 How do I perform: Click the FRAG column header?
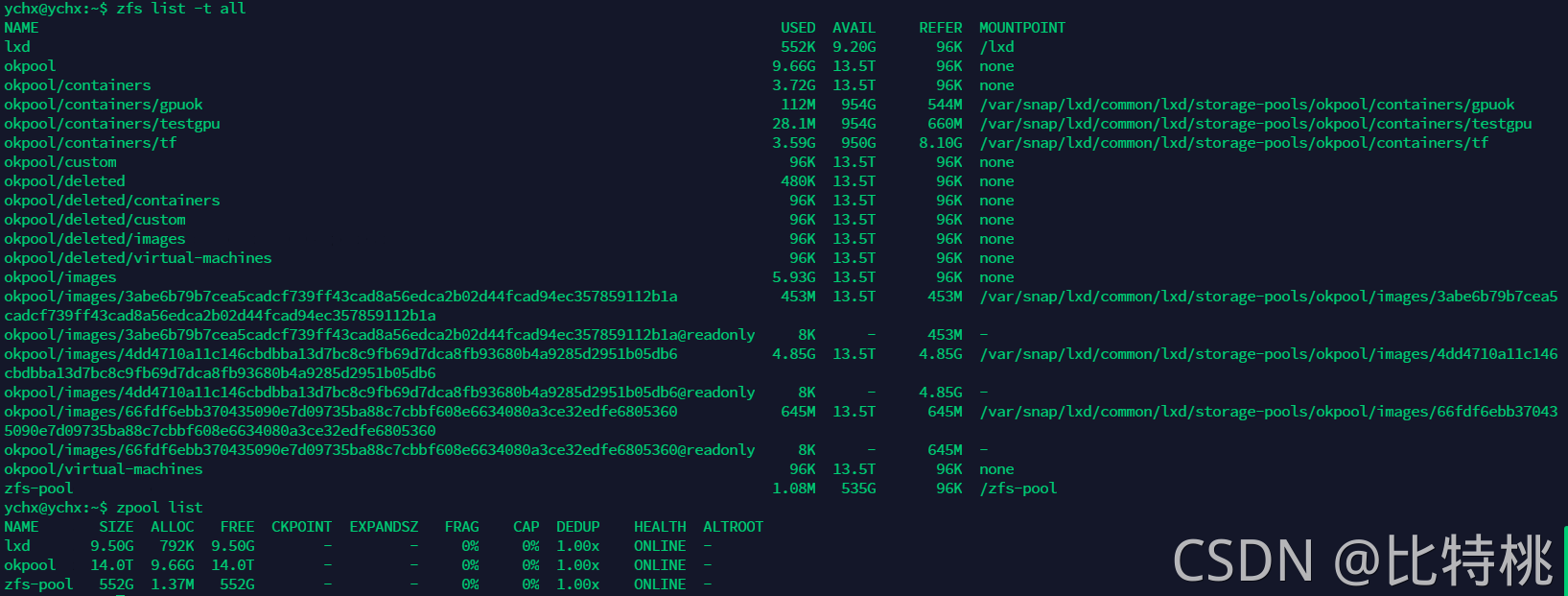[461, 527]
